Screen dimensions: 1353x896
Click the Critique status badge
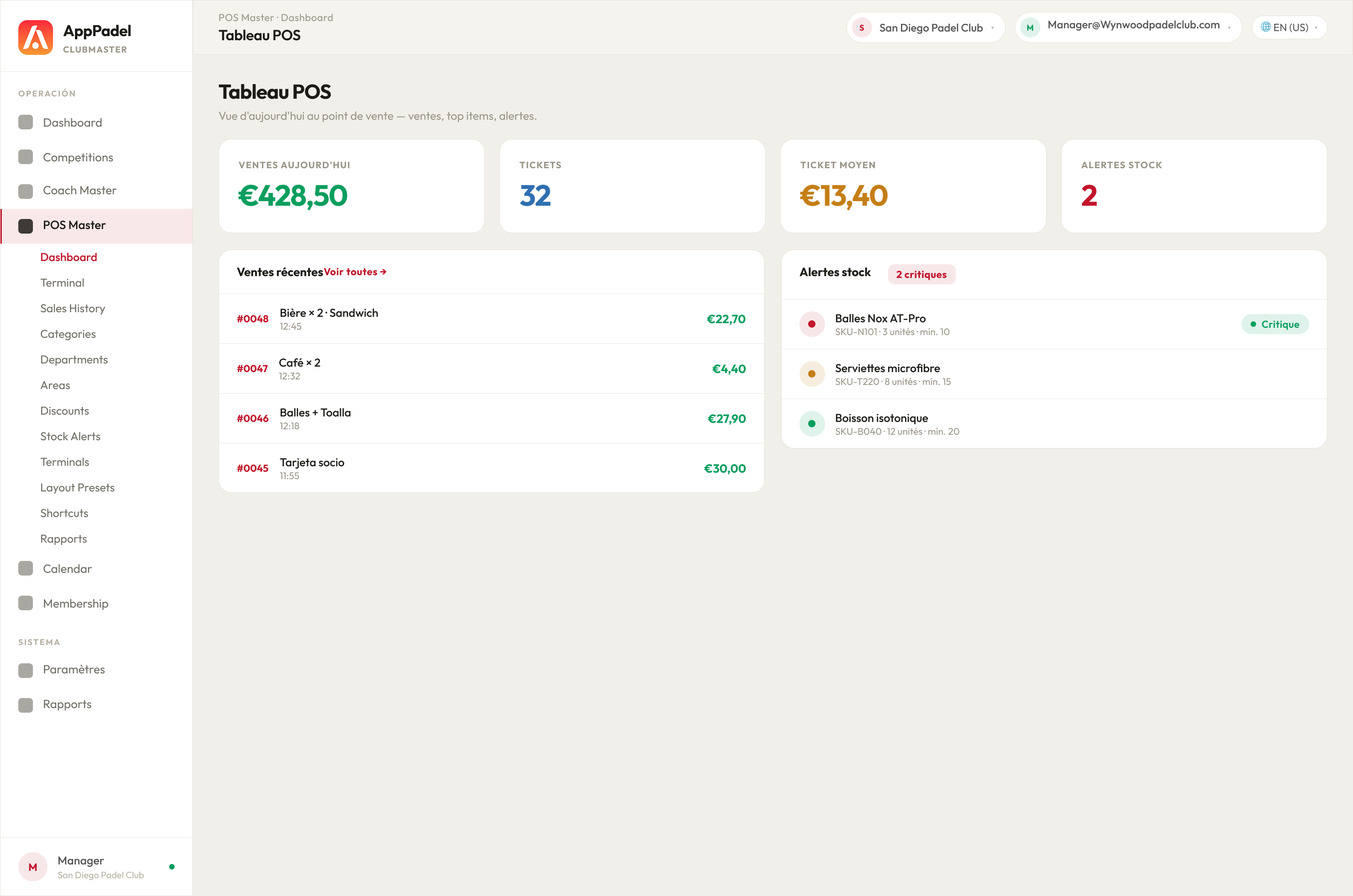[x=1275, y=324]
